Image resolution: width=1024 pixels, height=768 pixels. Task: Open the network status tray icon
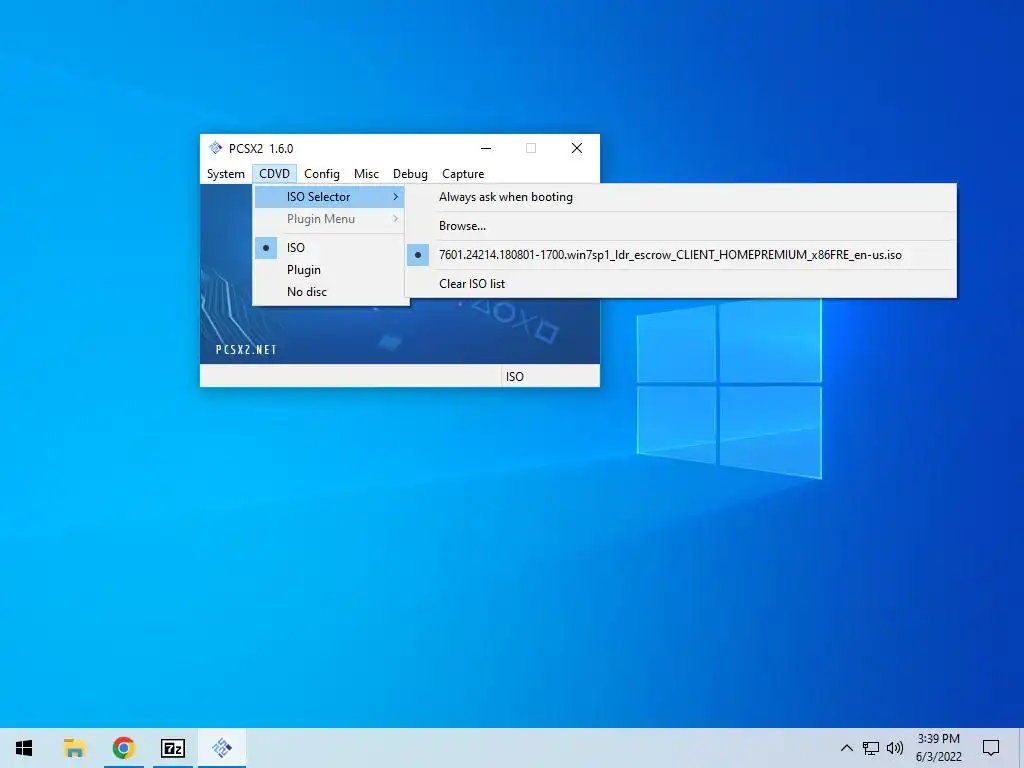tap(871, 748)
